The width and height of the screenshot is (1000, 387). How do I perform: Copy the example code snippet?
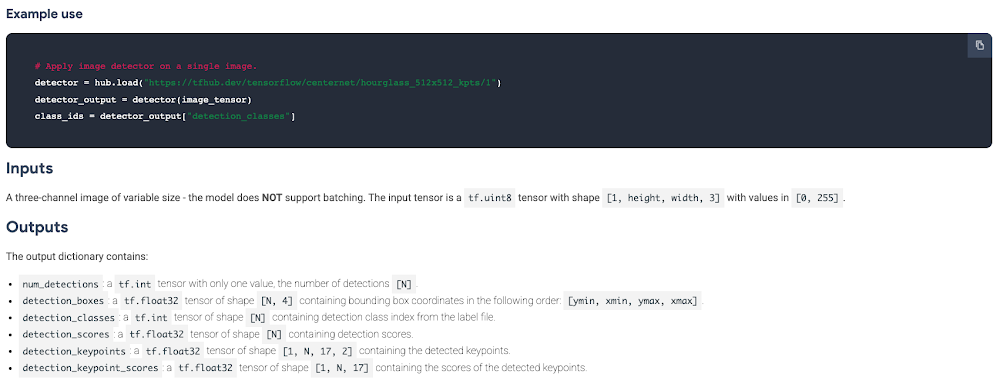979,45
